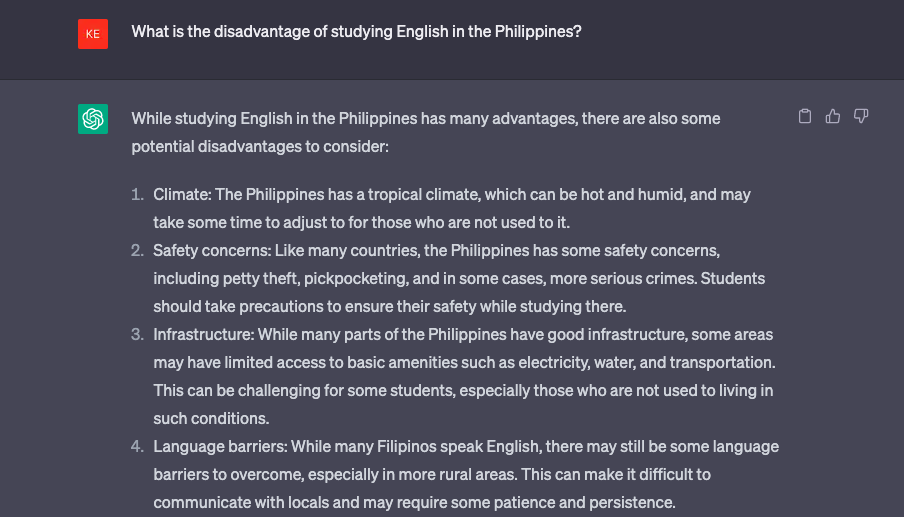Click the line "take some time to adjust"

[x=361, y=223]
